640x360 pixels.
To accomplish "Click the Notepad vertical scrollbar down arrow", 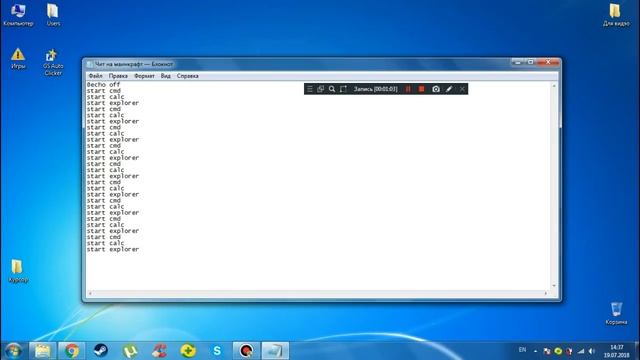I will (554, 286).
